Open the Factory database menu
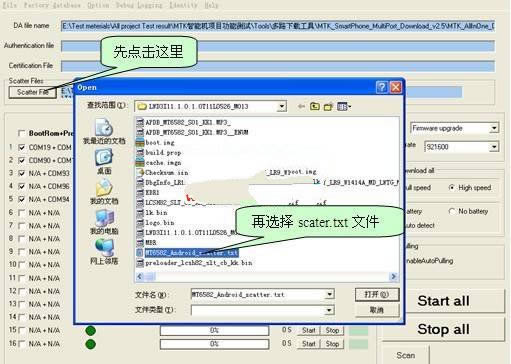Viewport: 511px width, 364px height. pos(52,5)
